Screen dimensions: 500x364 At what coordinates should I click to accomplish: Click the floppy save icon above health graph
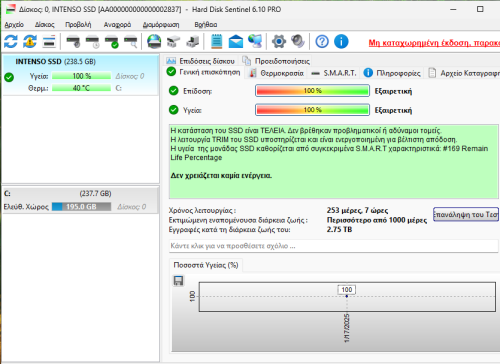tap(179, 281)
